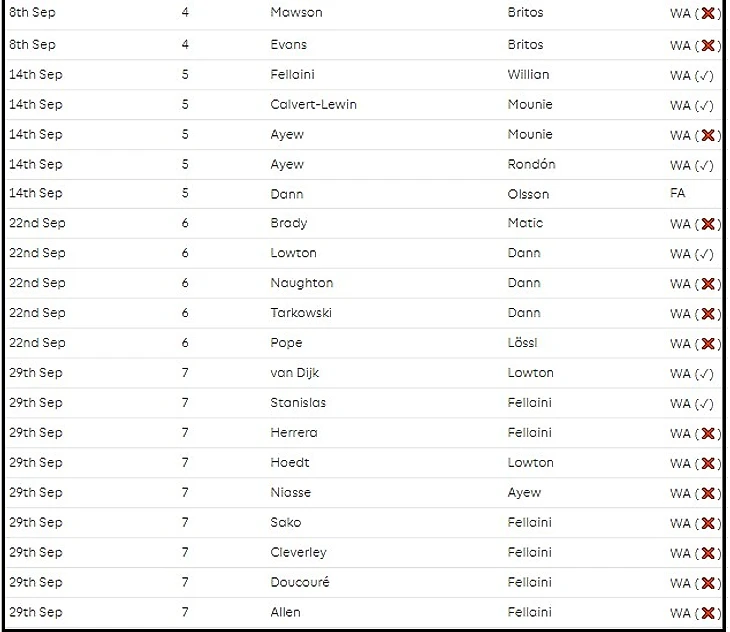
Task: Click the red X in the Evans row
Action: pos(709,45)
